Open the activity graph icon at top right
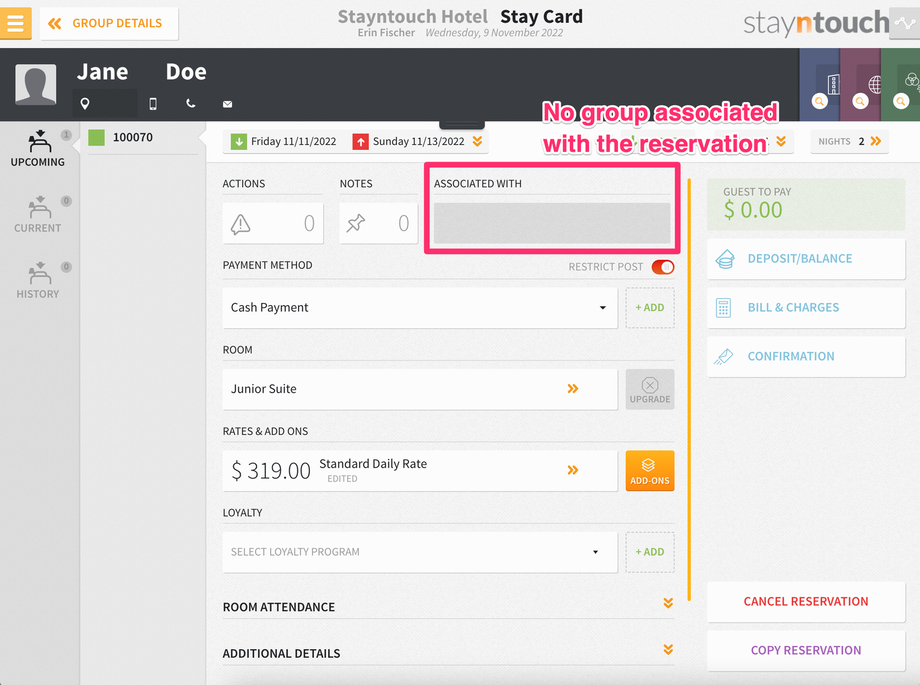The height and width of the screenshot is (685, 920). tap(904, 23)
